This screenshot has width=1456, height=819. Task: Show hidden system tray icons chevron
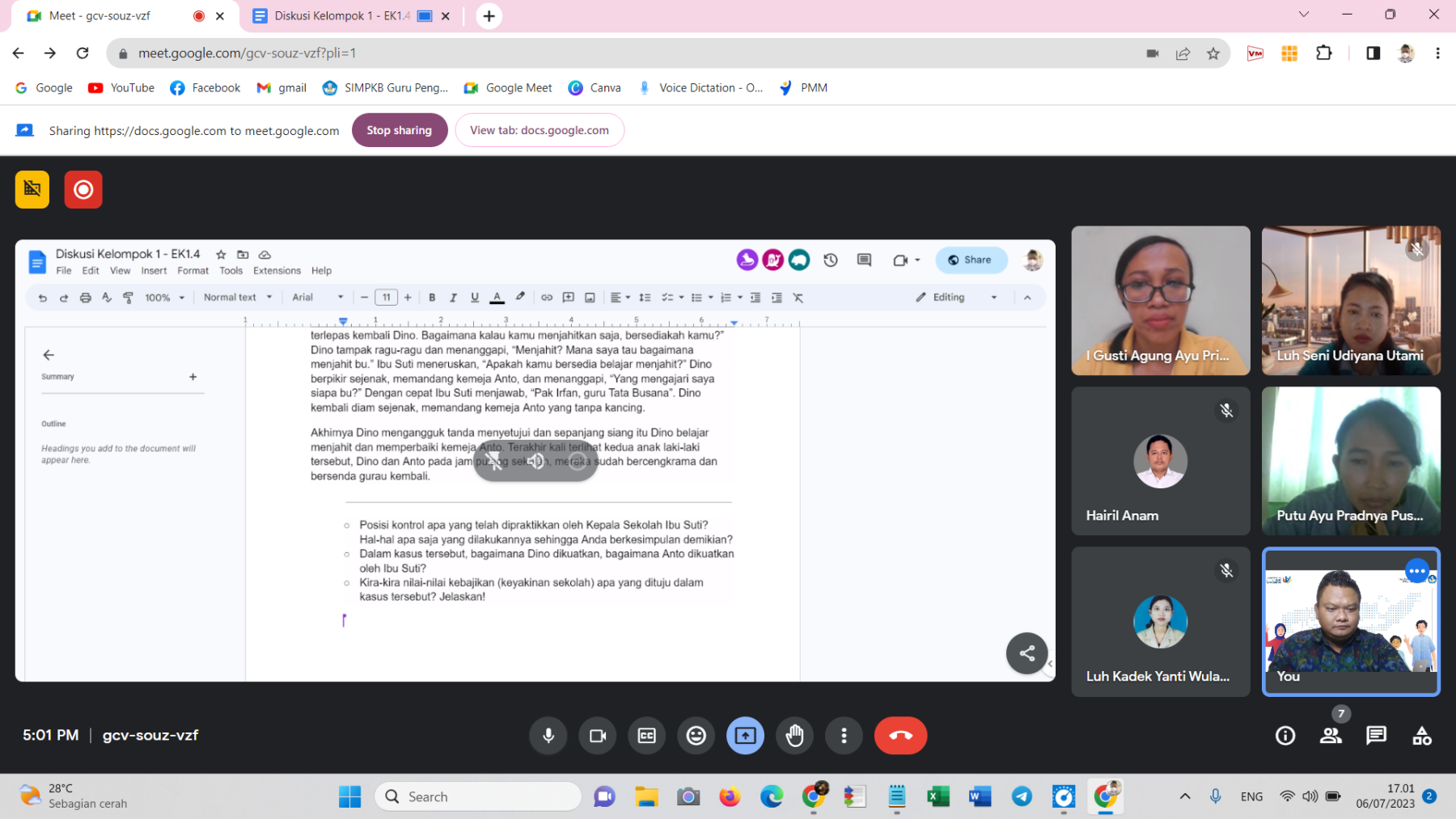tap(1185, 796)
